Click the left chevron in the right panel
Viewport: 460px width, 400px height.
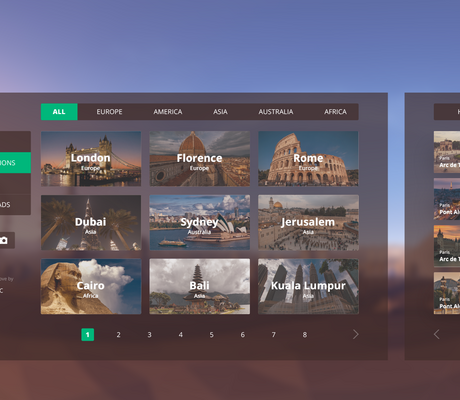(437, 334)
